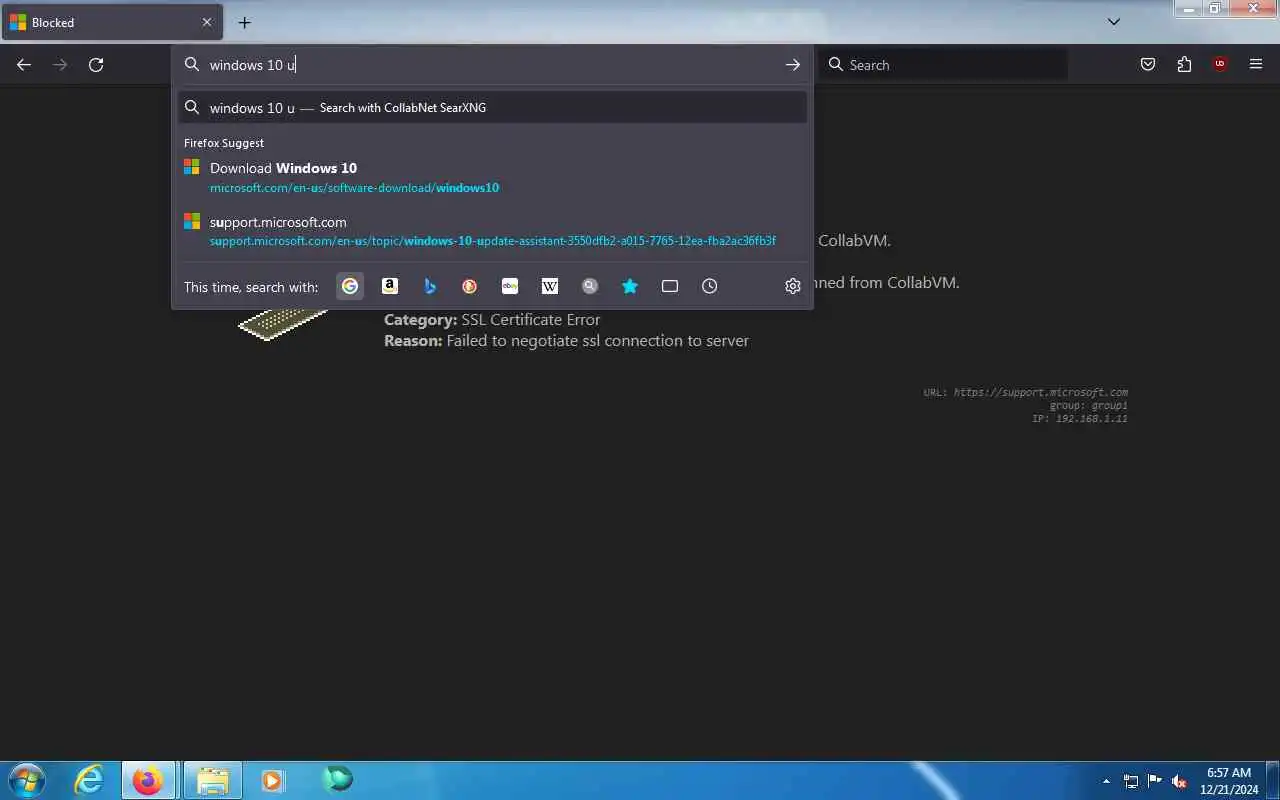Open the uBlock Origin extension icon
Image resolution: width=1280 pixels, height=800 pixels.
pyautogui.click(x=1219, y=65)
